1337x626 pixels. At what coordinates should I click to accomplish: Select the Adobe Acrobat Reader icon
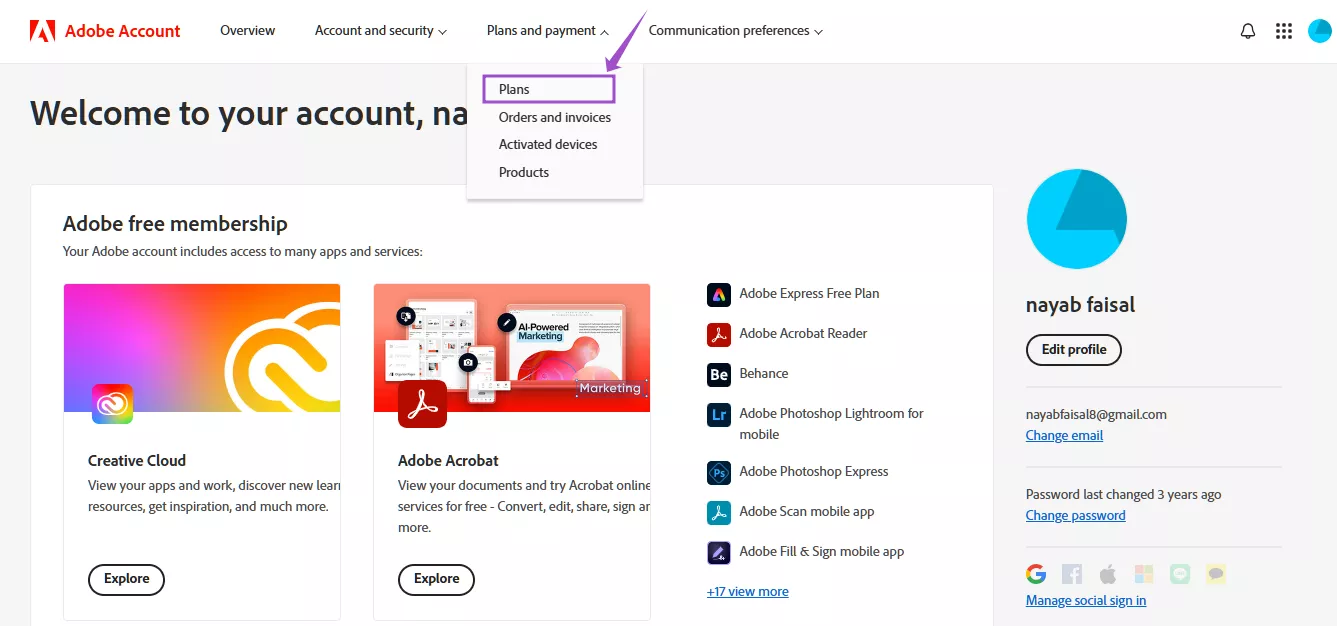(719, 333)
